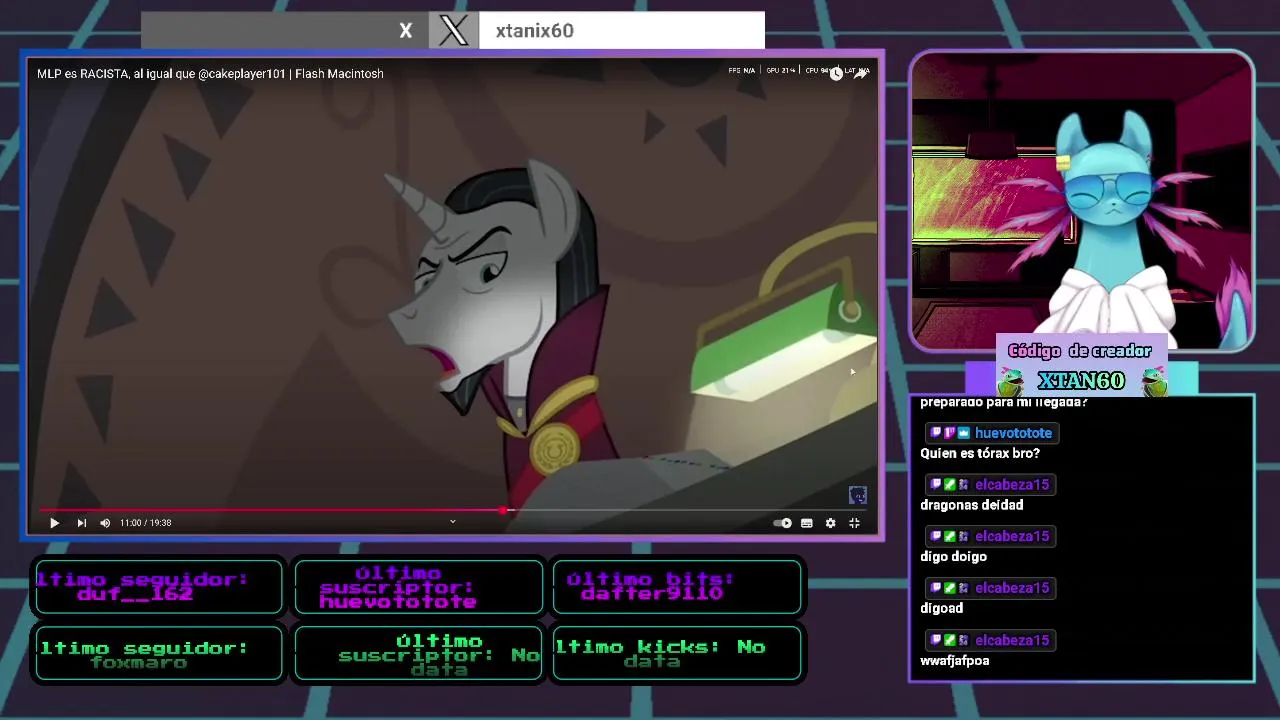Click the "último kicks: No data" panel

coord(677,653)
